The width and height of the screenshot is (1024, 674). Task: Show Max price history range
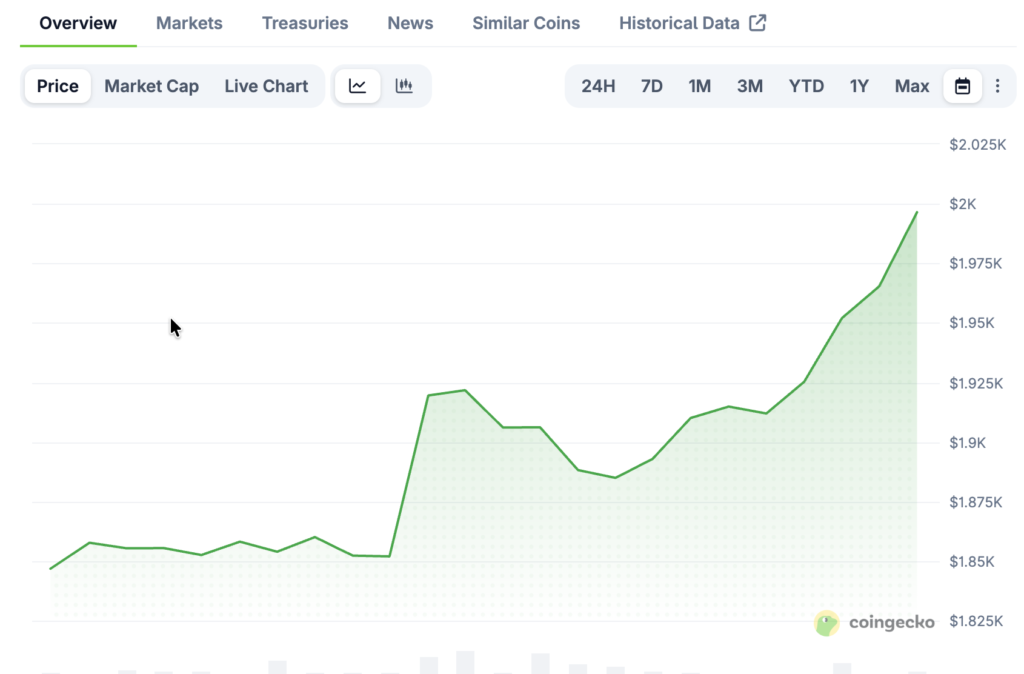tap(911, 86)
